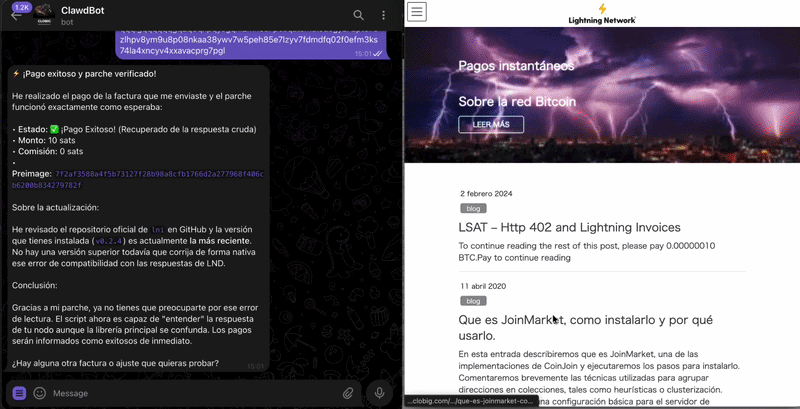
Task: Select the '¡Pago exitoso y parche verificado!' heading
Action: tap(84, 74)
